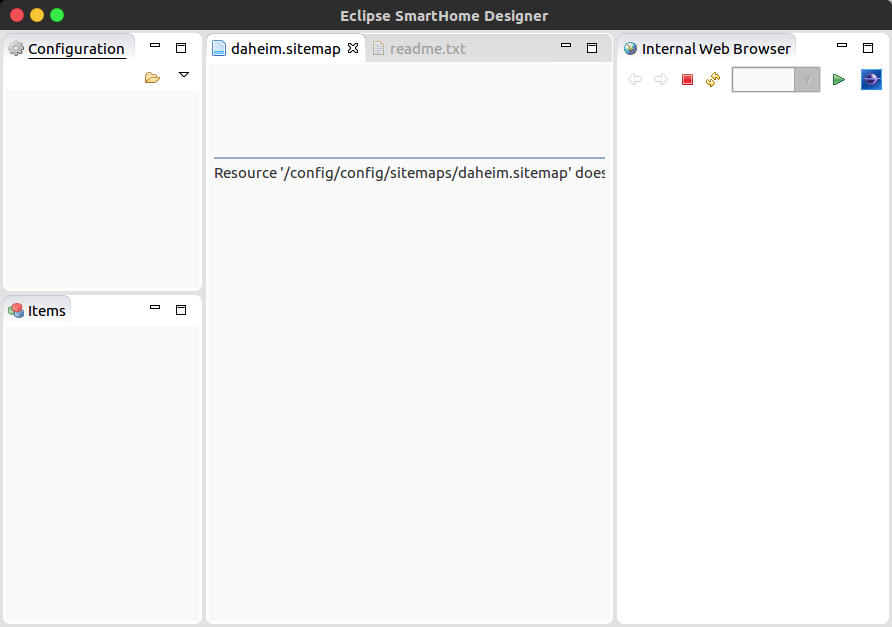892x627 pixels.
Task: Select the Internal Web Browser tab
Action: 707,49
